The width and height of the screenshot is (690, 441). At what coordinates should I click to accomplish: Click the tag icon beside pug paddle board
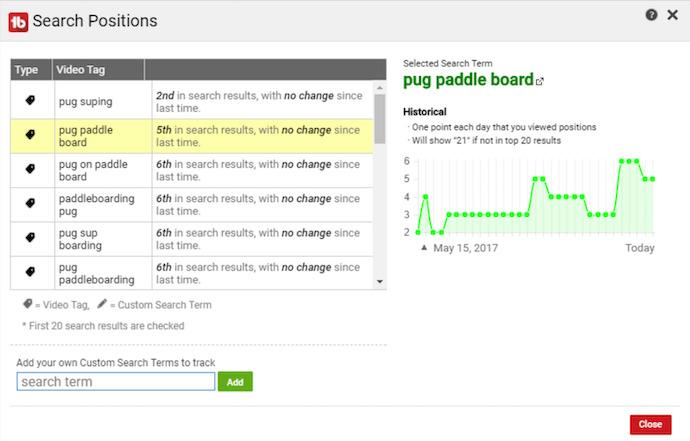[x=30, y=135]
